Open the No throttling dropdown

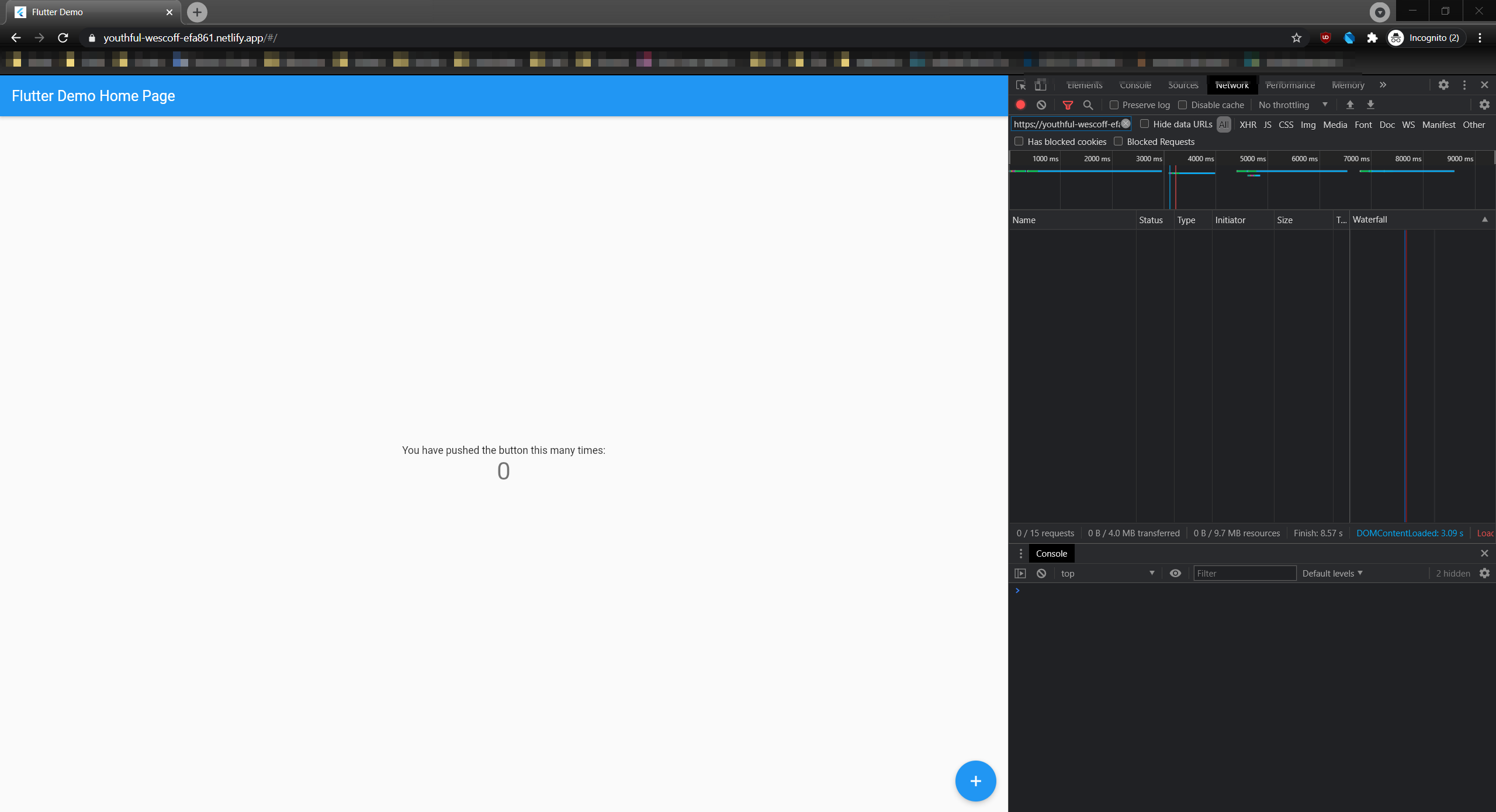click(1292, 105)
